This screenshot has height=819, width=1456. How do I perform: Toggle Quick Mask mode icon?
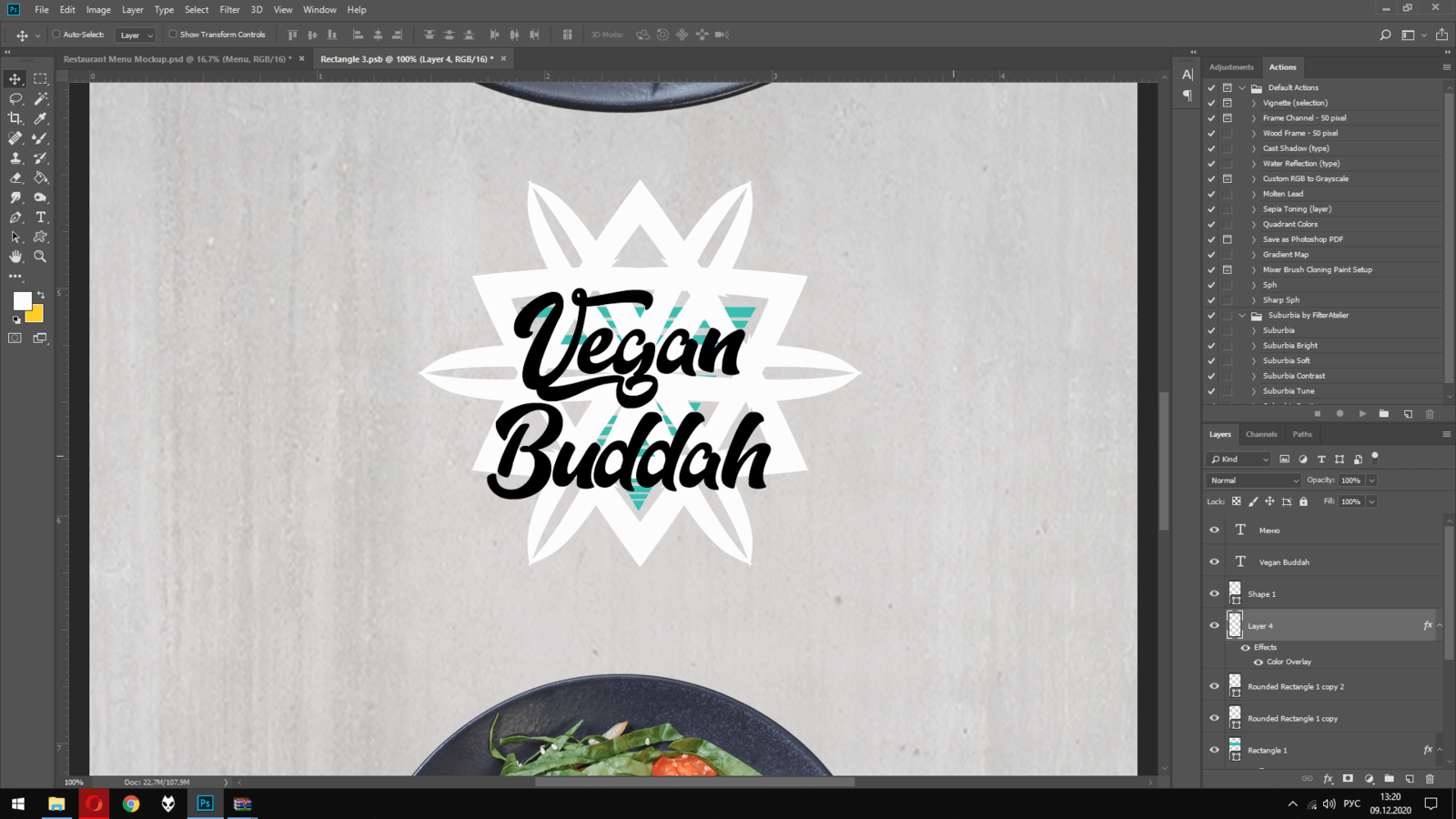pos(15,338)
